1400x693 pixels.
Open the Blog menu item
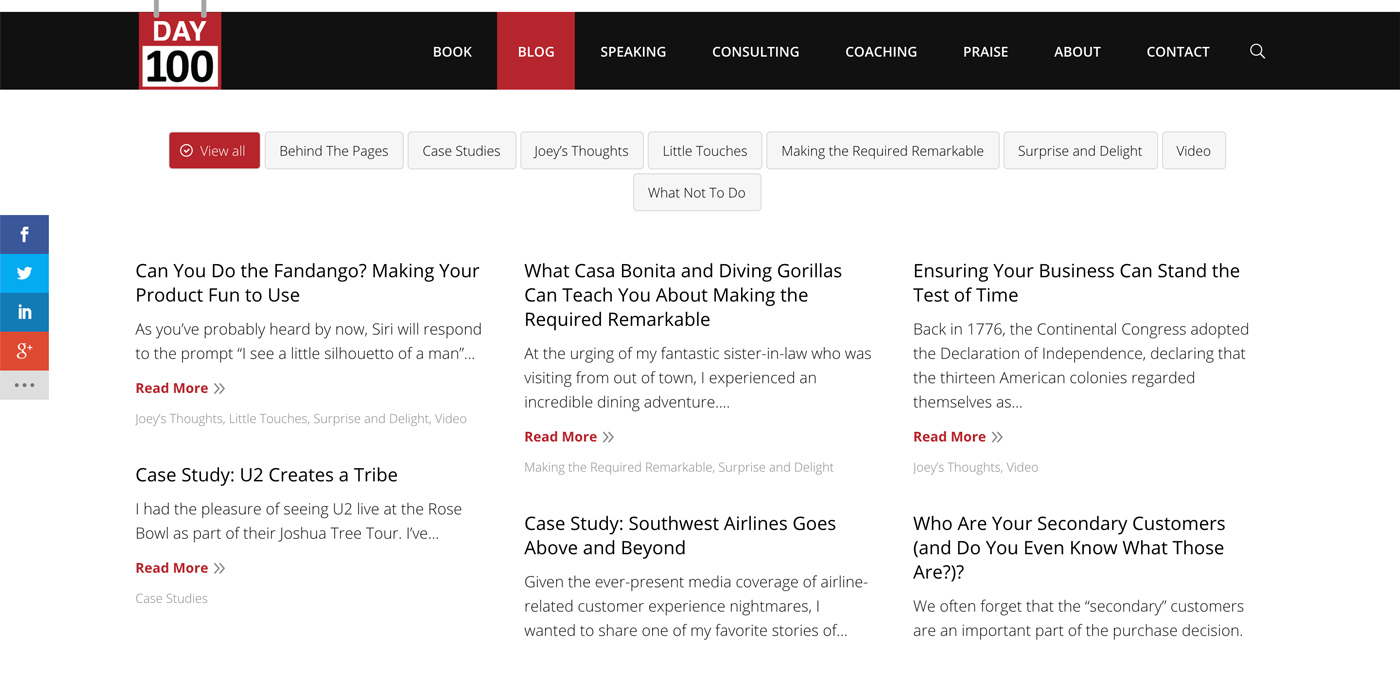point(536,51)
